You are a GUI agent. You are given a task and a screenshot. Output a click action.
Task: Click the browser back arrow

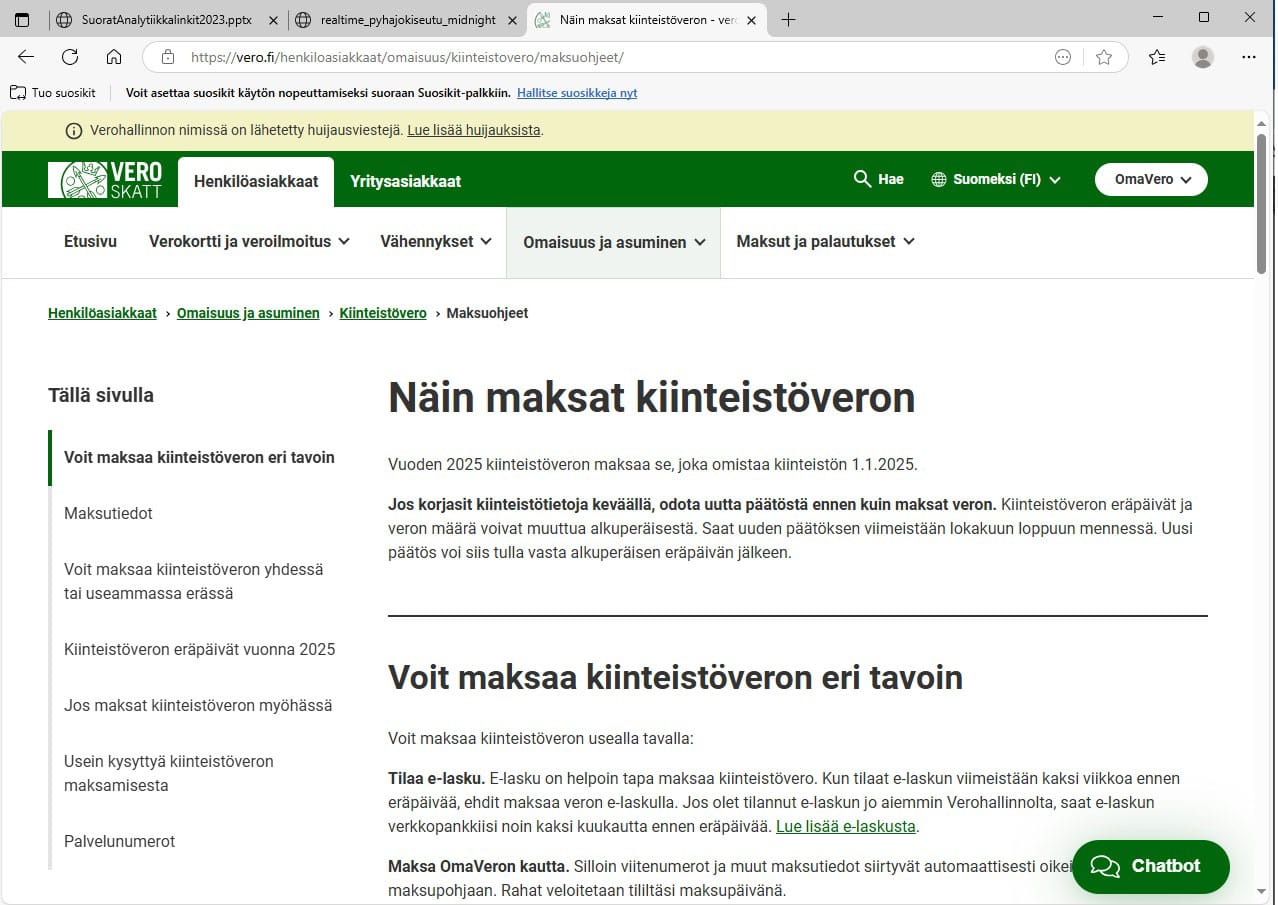tap(25, 57)
